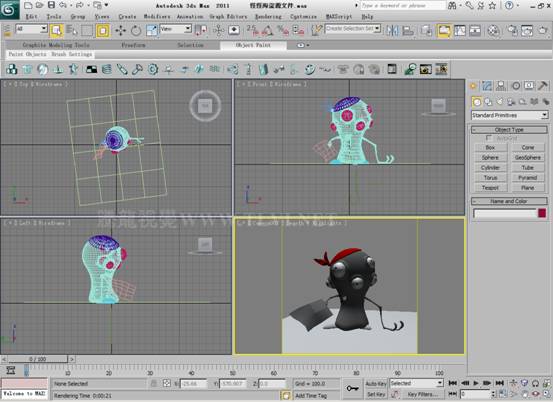Viewport: 553px width, 402px height.
Task: Click the Mirror tool icon
Action: (392, 31)
